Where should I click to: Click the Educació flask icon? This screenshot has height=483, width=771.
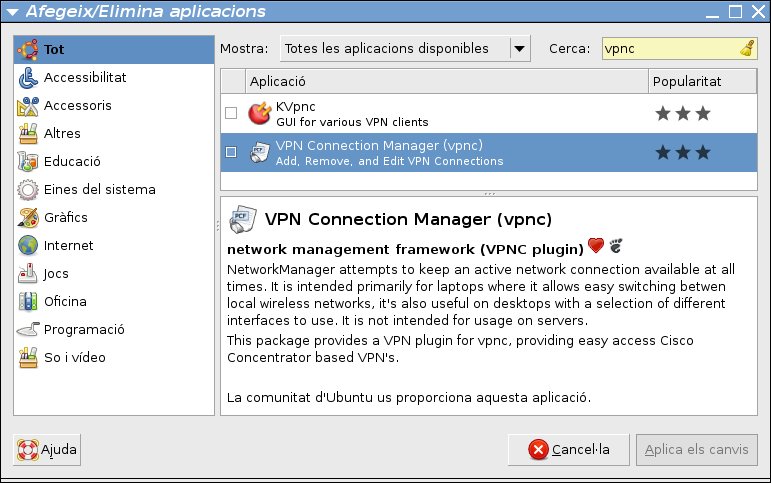click(28, 161)
